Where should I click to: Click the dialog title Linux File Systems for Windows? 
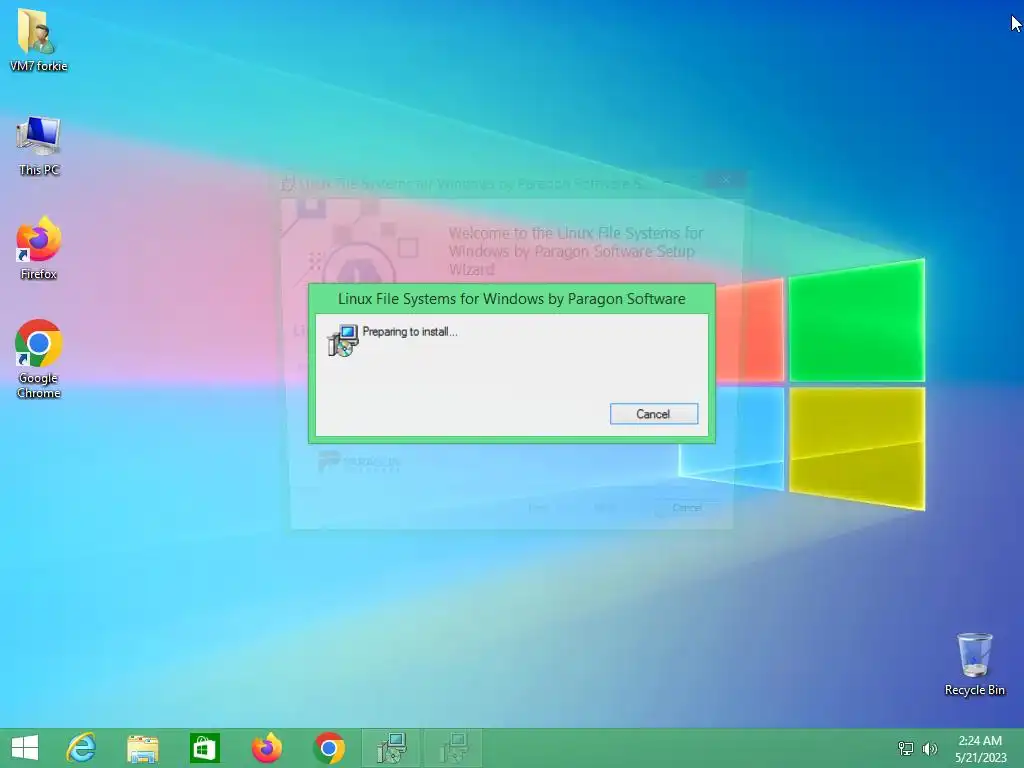tap(511, 299)
